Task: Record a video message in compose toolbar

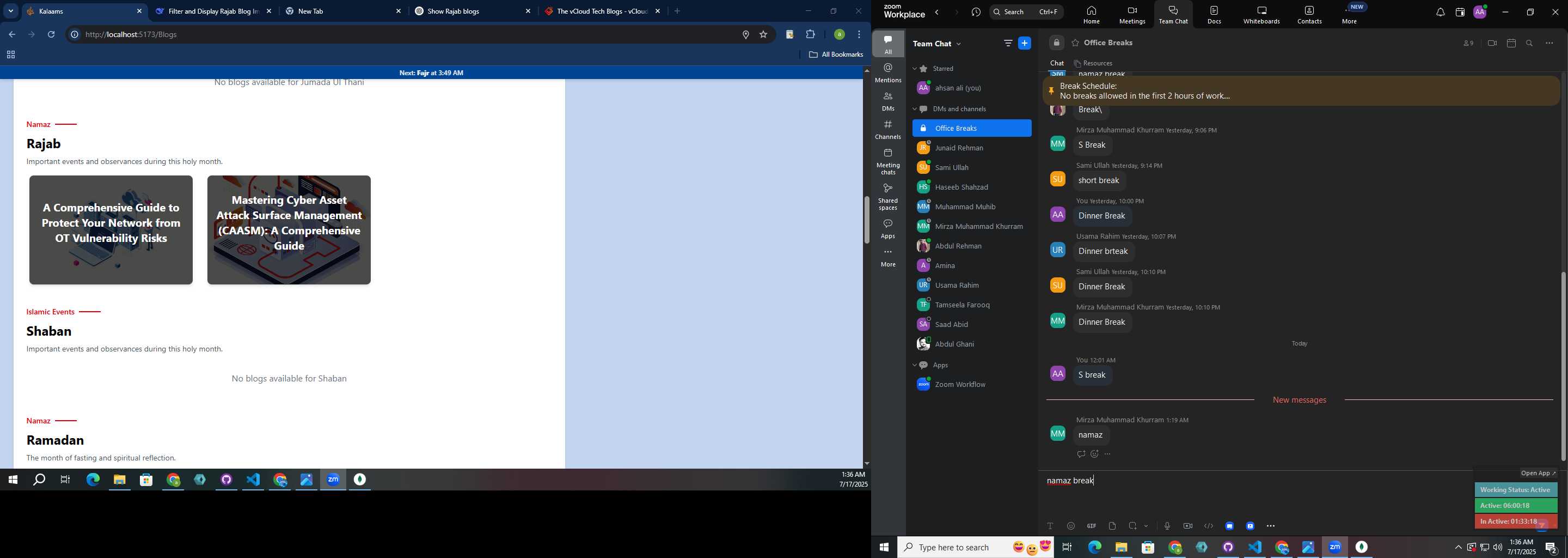Action: (x=1187, y=526)
